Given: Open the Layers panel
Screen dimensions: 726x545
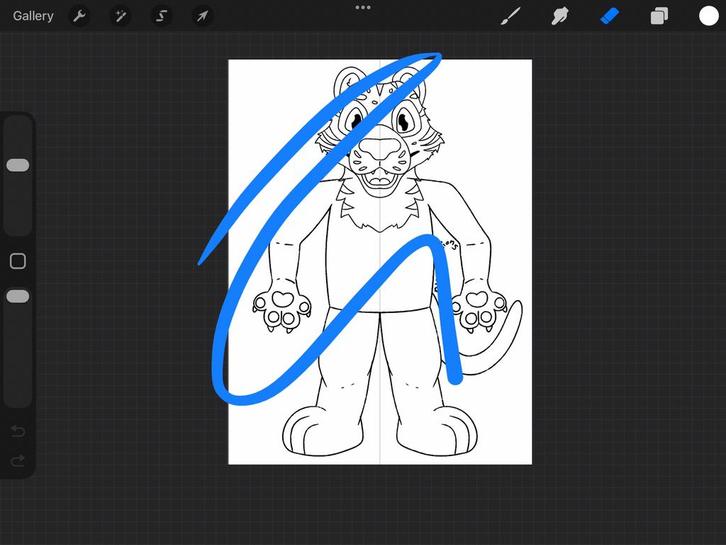Looking at the screenshot, I should pyautogui.click(x=659, y=16).
